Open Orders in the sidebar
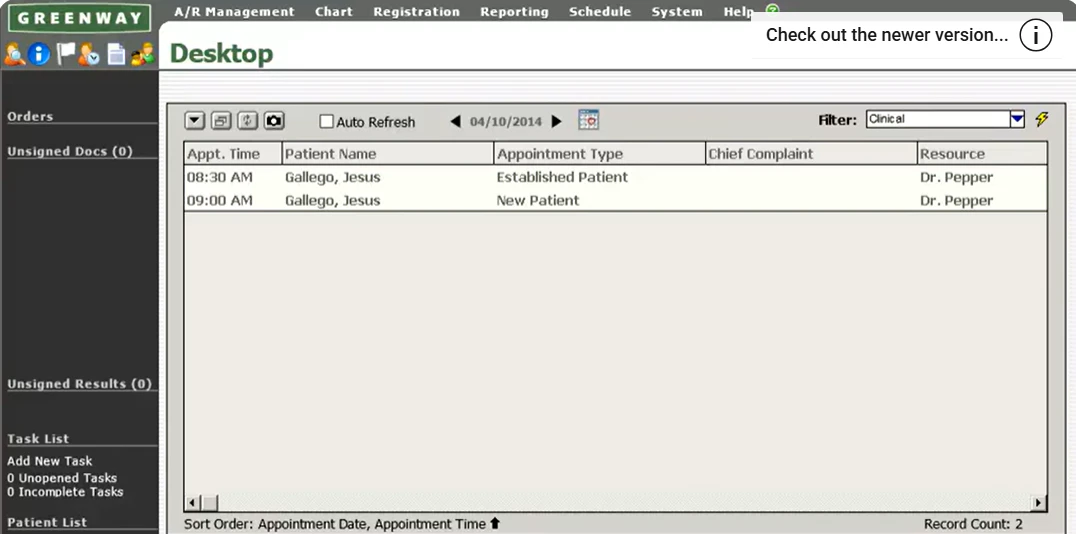1076x534 pixels. coord(30,116)
